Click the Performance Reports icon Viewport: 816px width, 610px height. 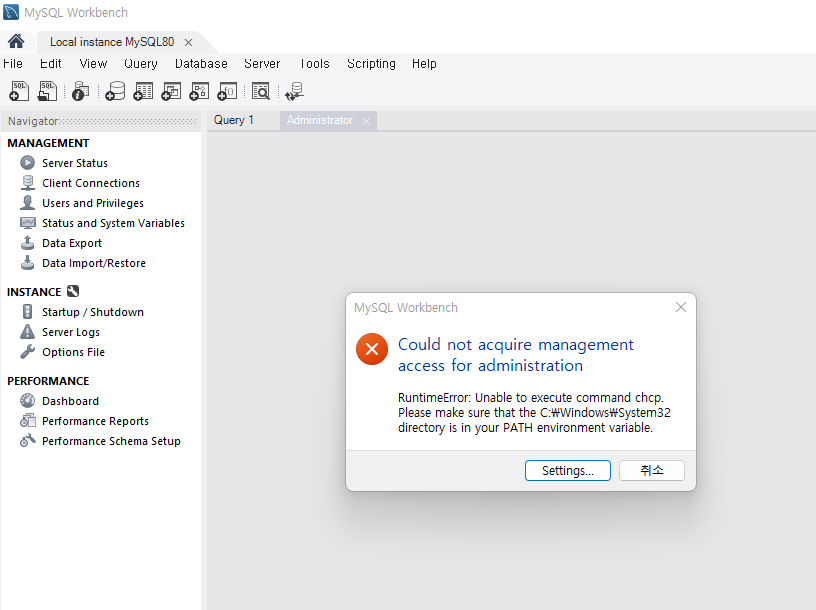tap(28, 421)
